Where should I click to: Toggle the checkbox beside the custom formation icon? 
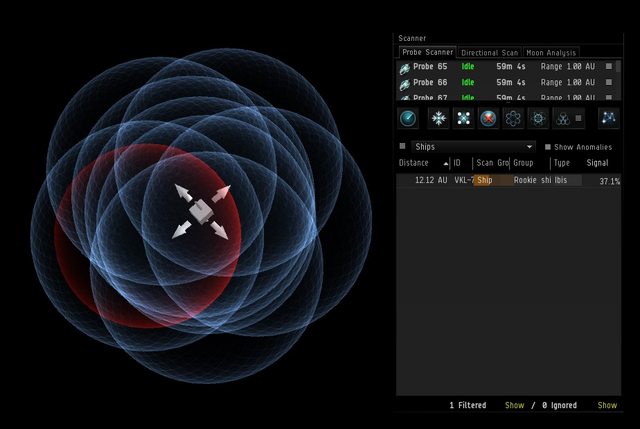click(x=578, y=118)
